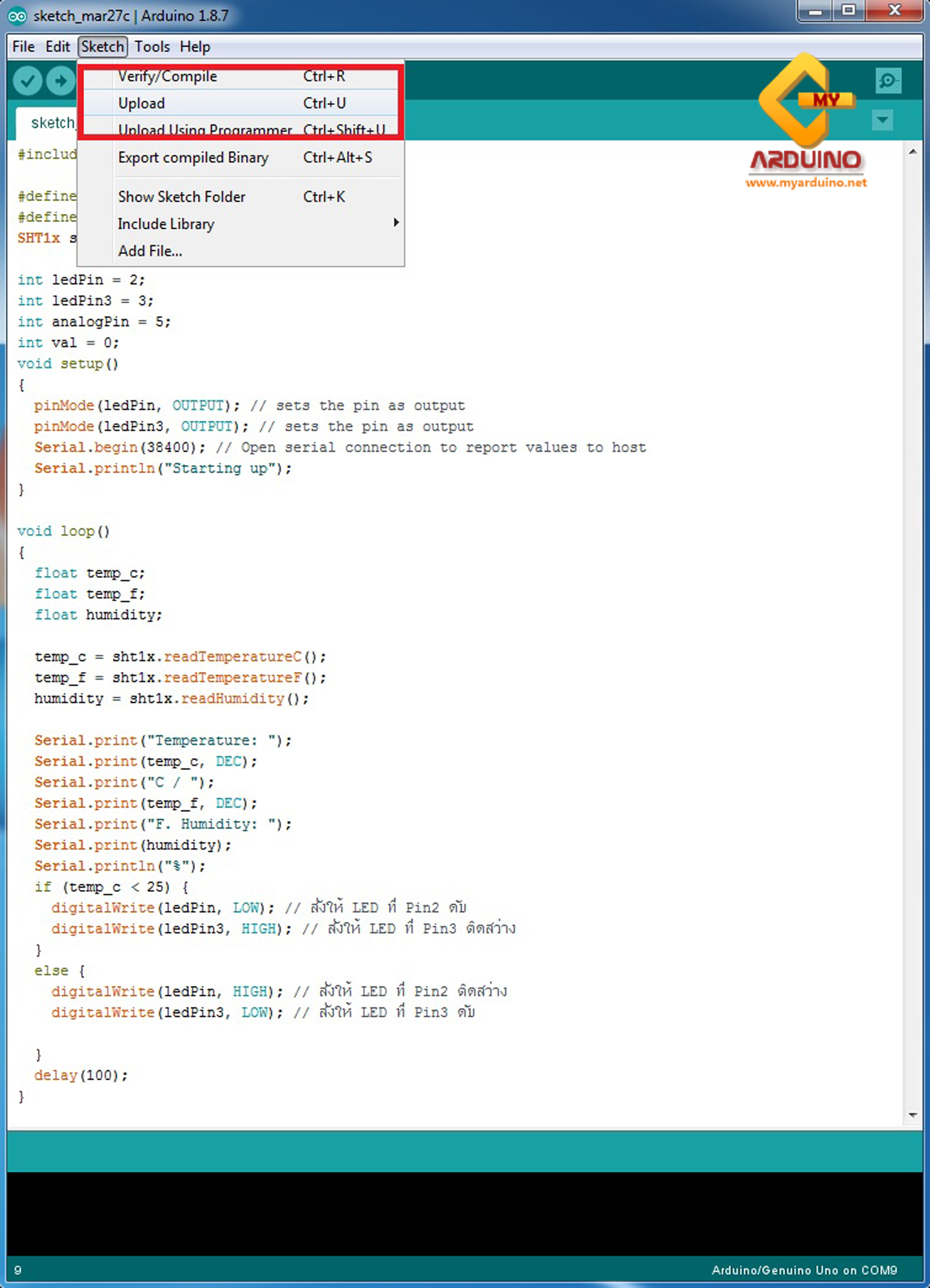Open the Serial Monitor with the magnifier icon

888,81
